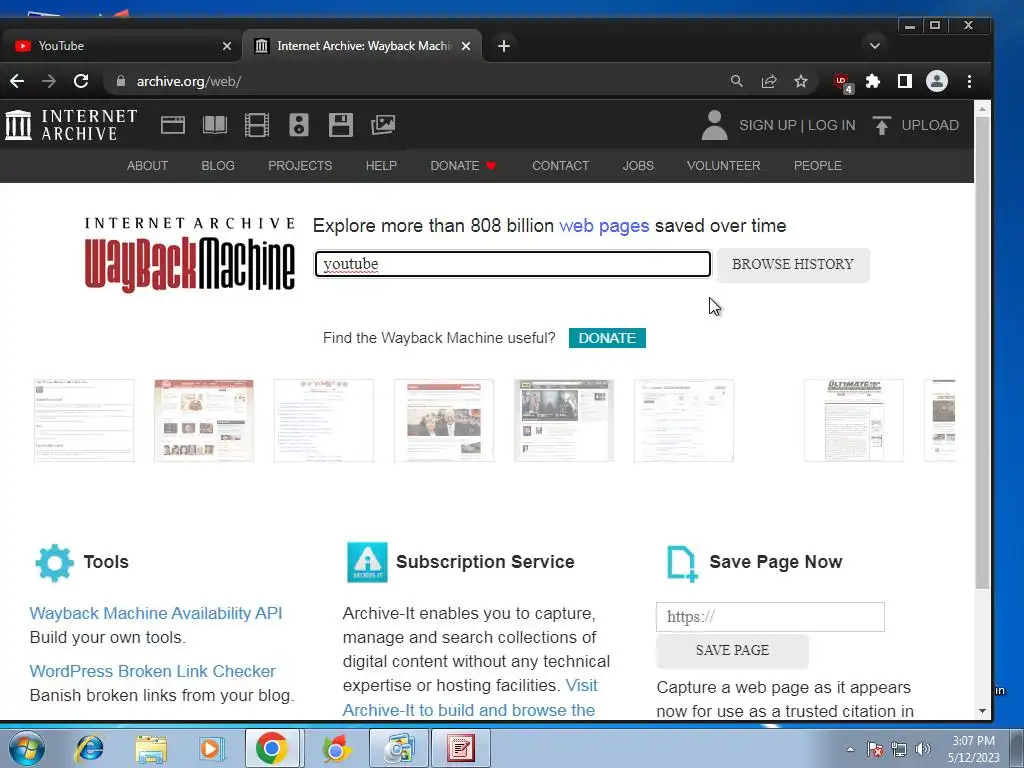
Task: Open the Video film-strip icon
Action: click(257, 125)
